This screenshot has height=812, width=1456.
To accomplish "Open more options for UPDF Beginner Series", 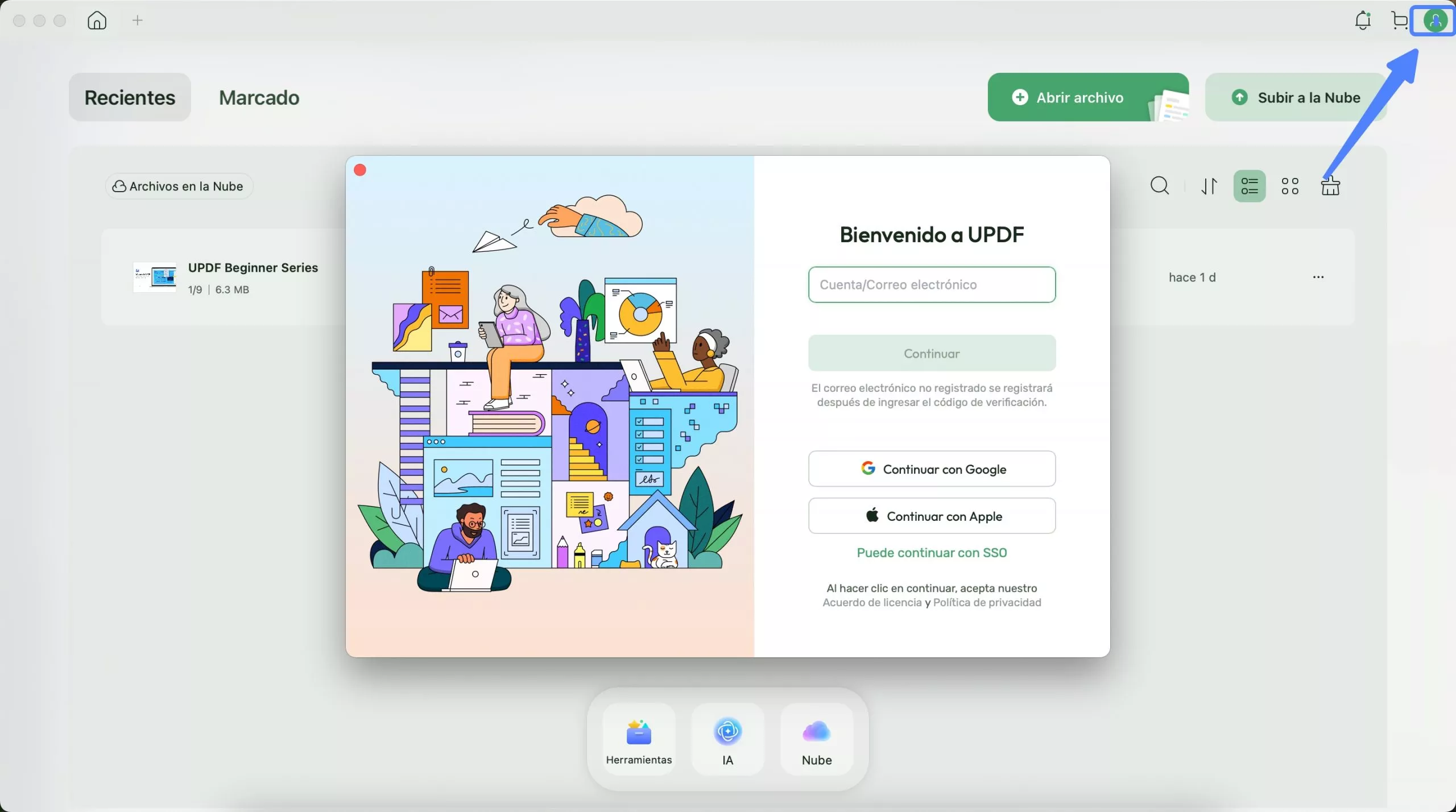I will click(1318, 277).
